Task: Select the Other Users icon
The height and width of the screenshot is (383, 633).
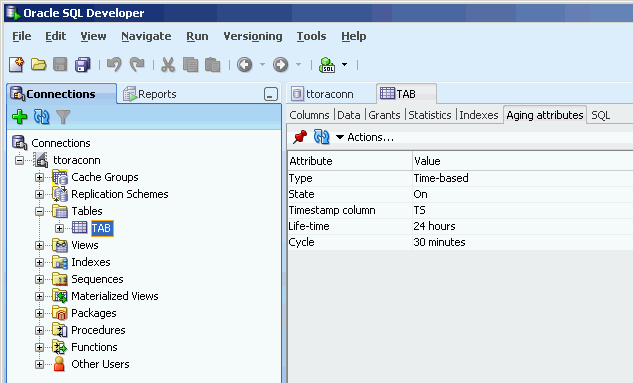Action: click(59, 364)
